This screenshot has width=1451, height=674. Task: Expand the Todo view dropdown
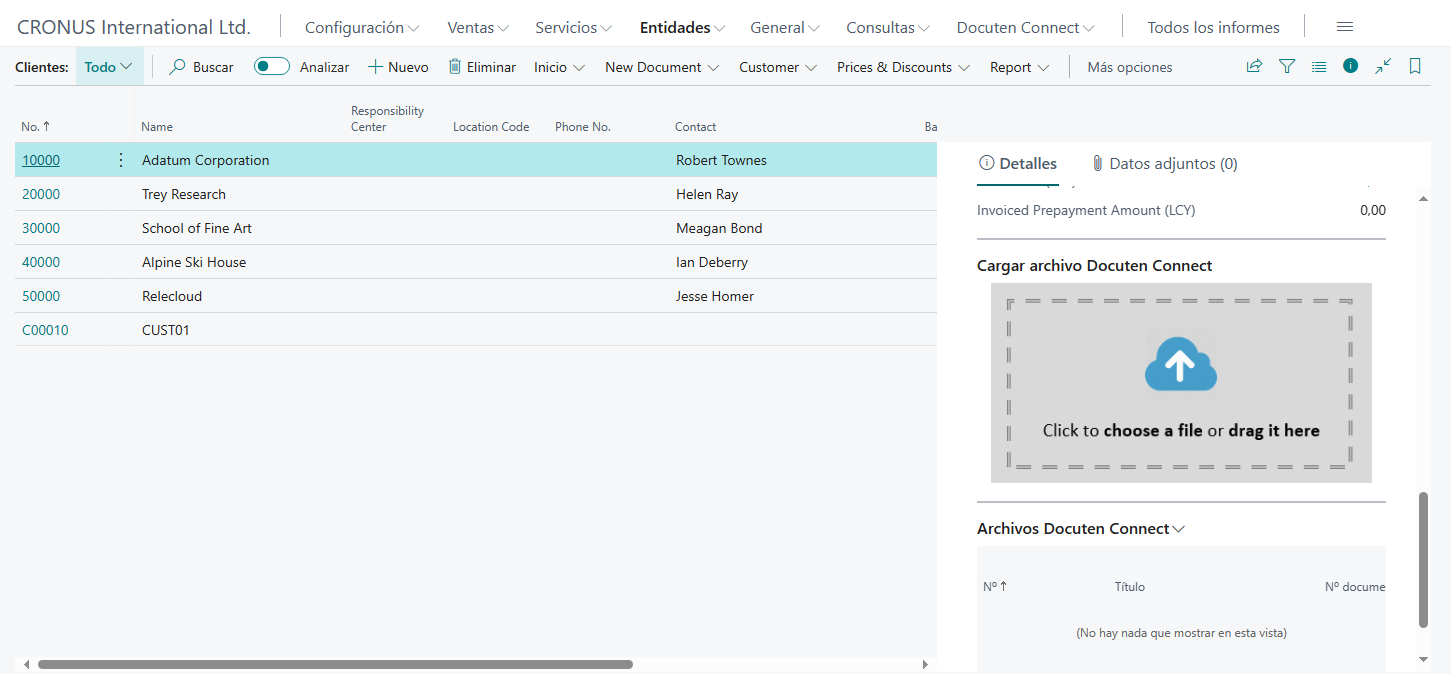(109, 67)
